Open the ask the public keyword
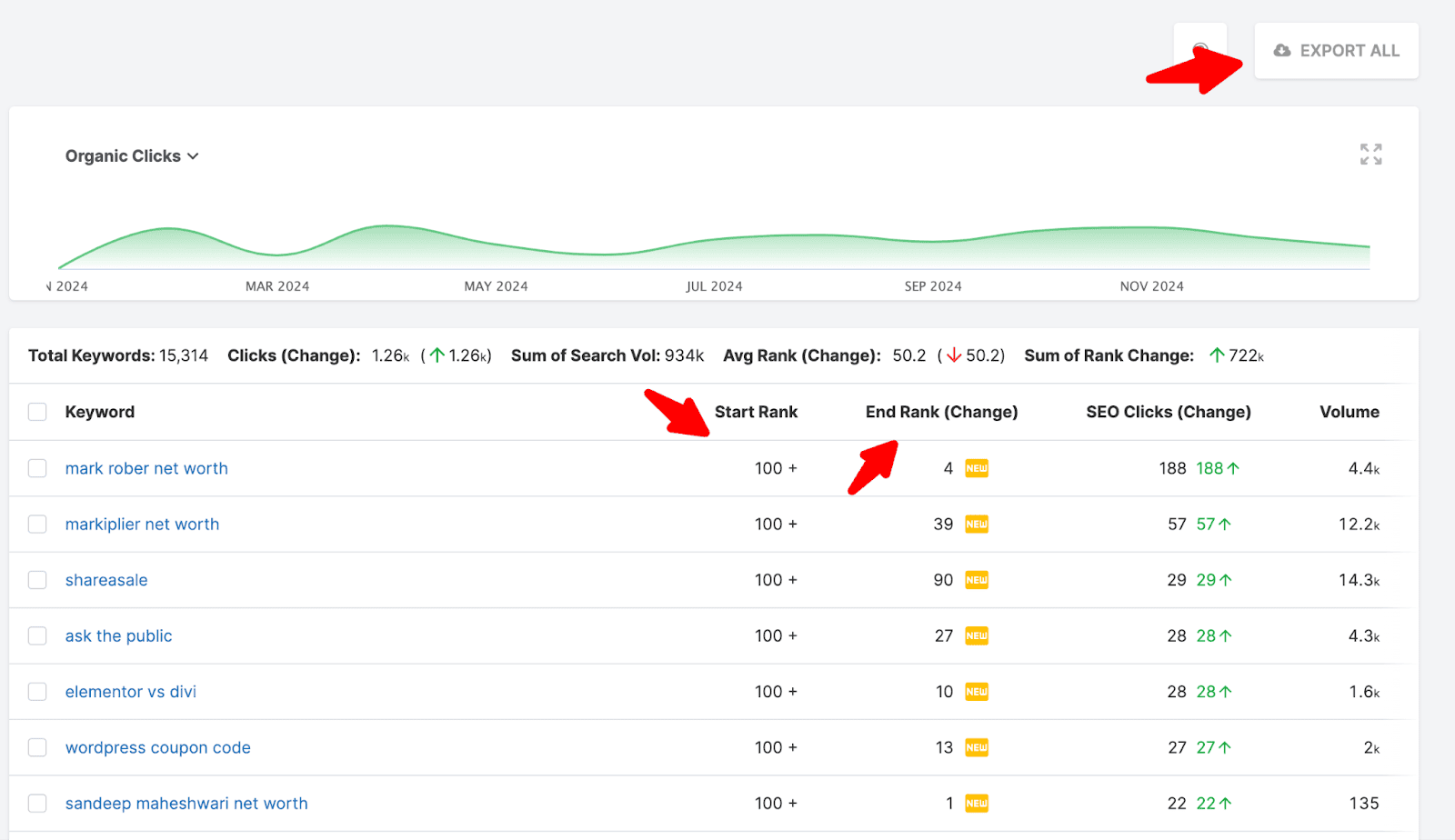 point(118,636)
